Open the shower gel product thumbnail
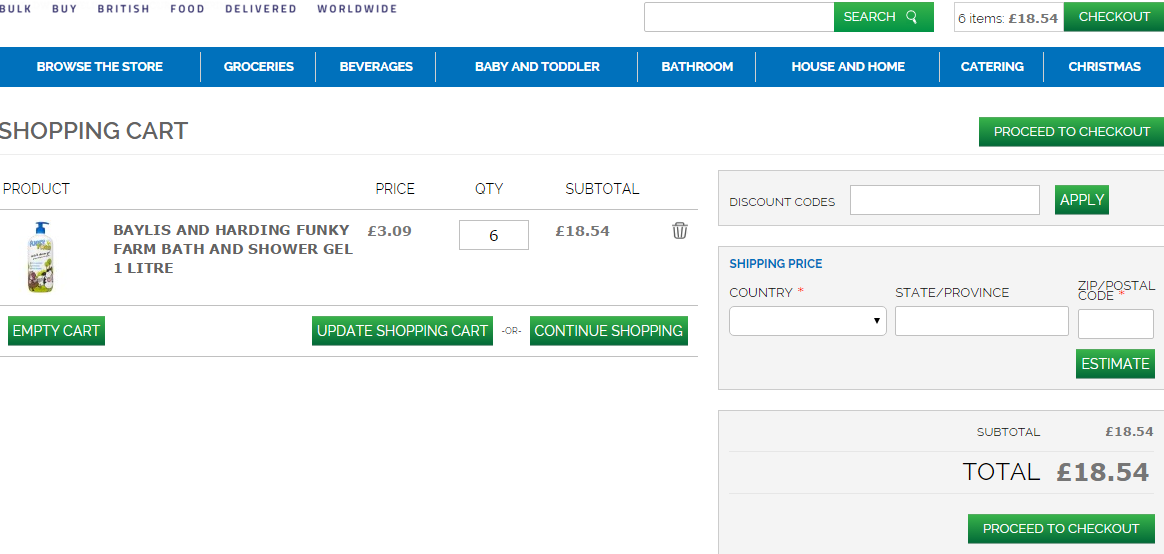Screen dimensions: 1164x554 click(40, 257)
